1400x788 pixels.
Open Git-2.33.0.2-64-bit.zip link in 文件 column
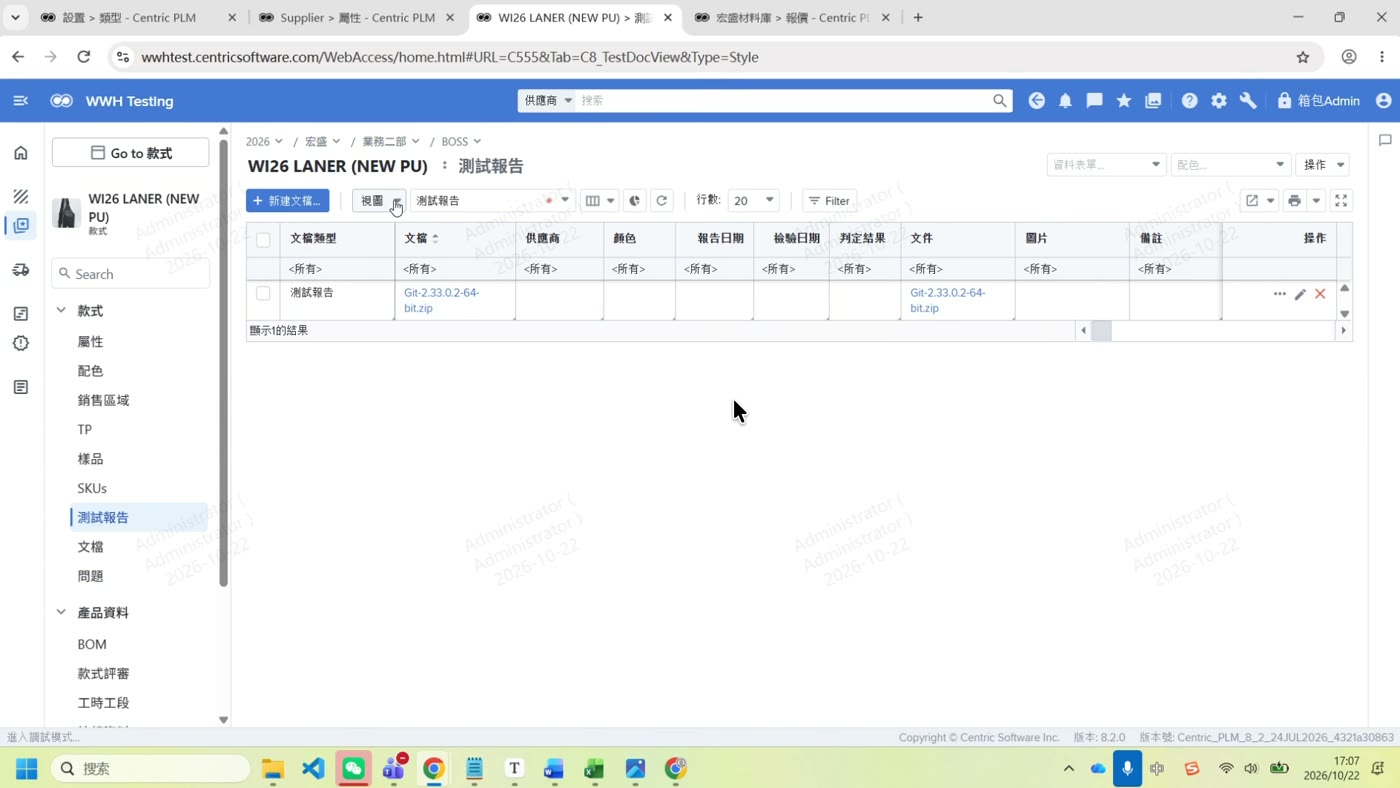tap(948, 300)
